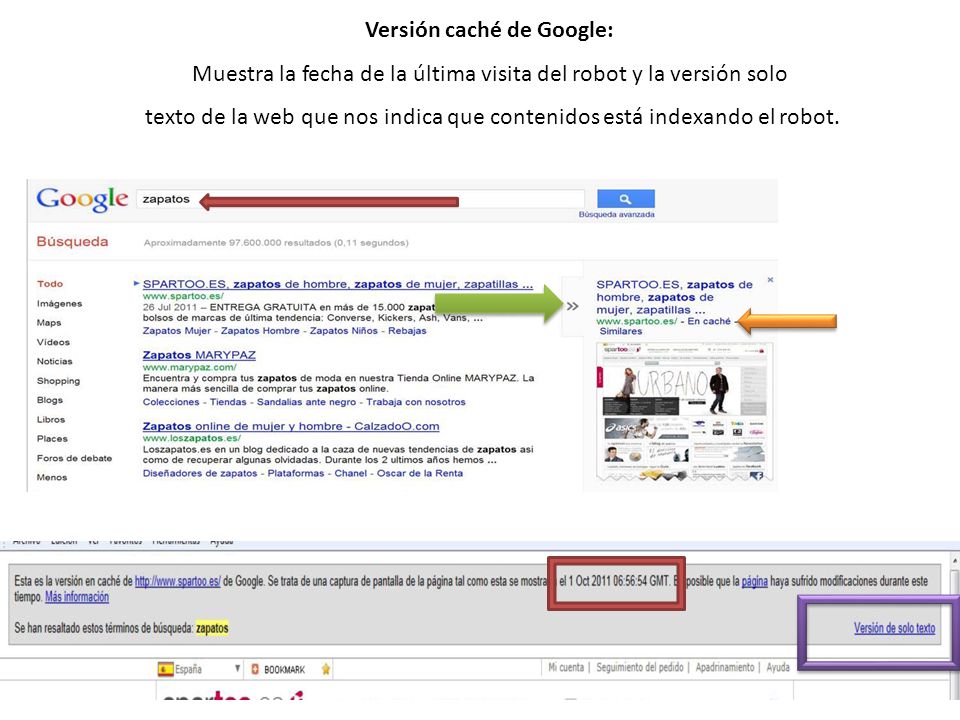Click the Apadrinamiento link
The image size is (960, 720).
click(x=725, y=667)
